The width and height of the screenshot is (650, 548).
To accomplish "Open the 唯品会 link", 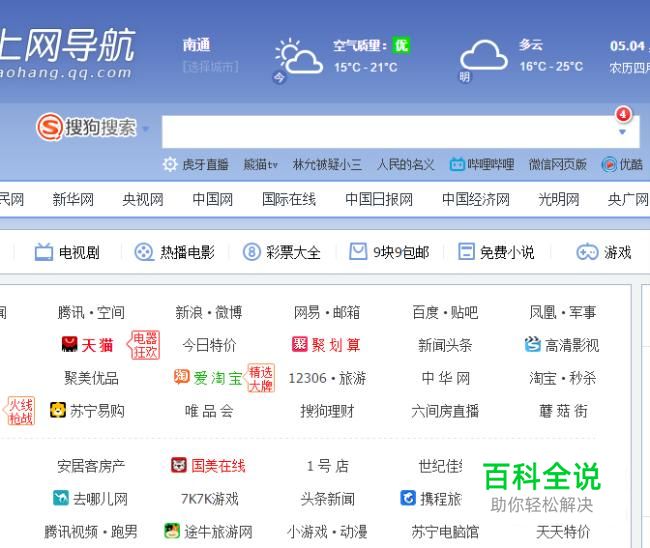I will (209, 411).
